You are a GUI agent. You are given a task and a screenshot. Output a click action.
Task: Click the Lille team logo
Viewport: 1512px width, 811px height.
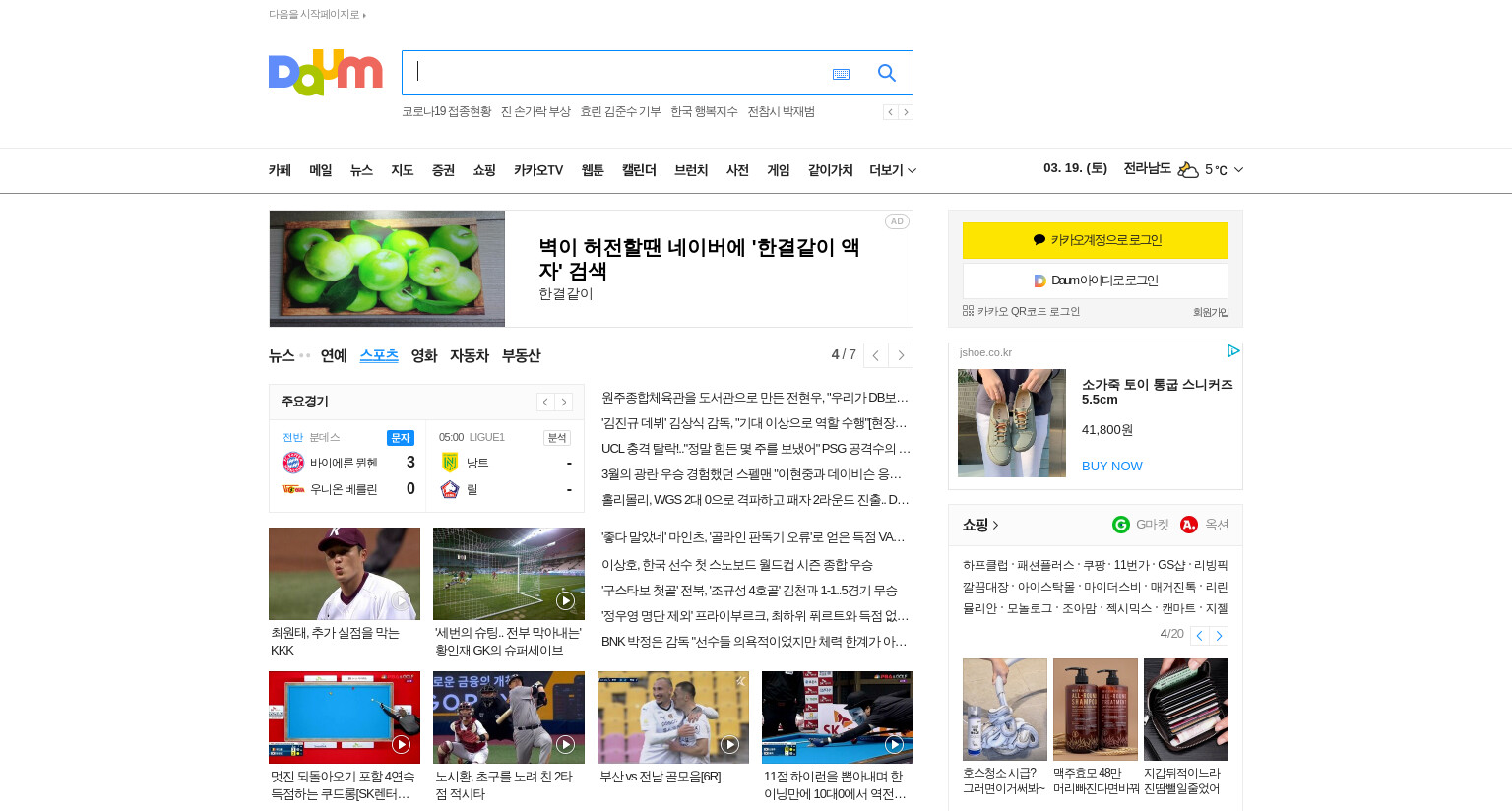(450, 489)
